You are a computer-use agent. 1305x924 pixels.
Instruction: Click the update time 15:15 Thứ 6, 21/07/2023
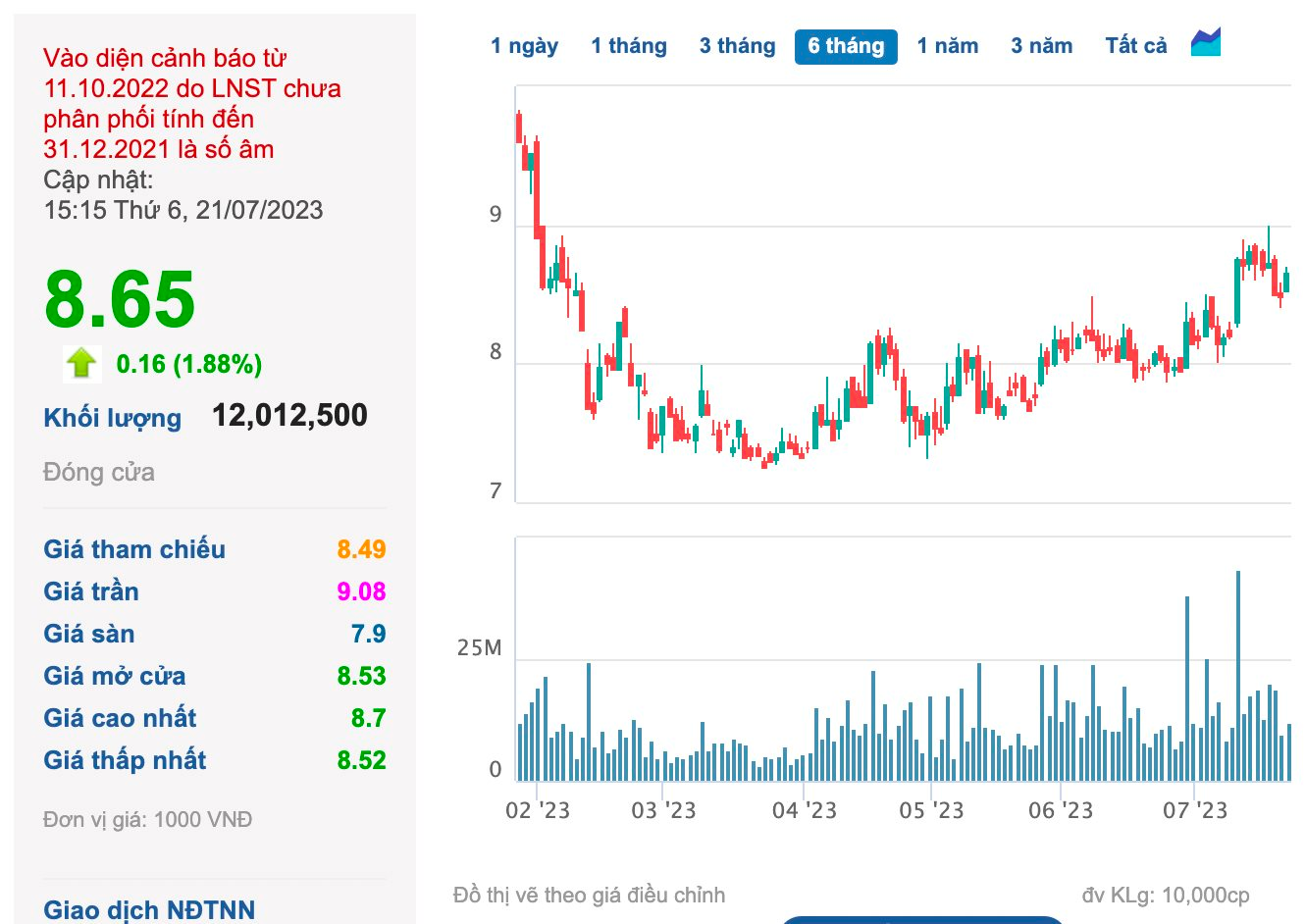pos(183,210)
